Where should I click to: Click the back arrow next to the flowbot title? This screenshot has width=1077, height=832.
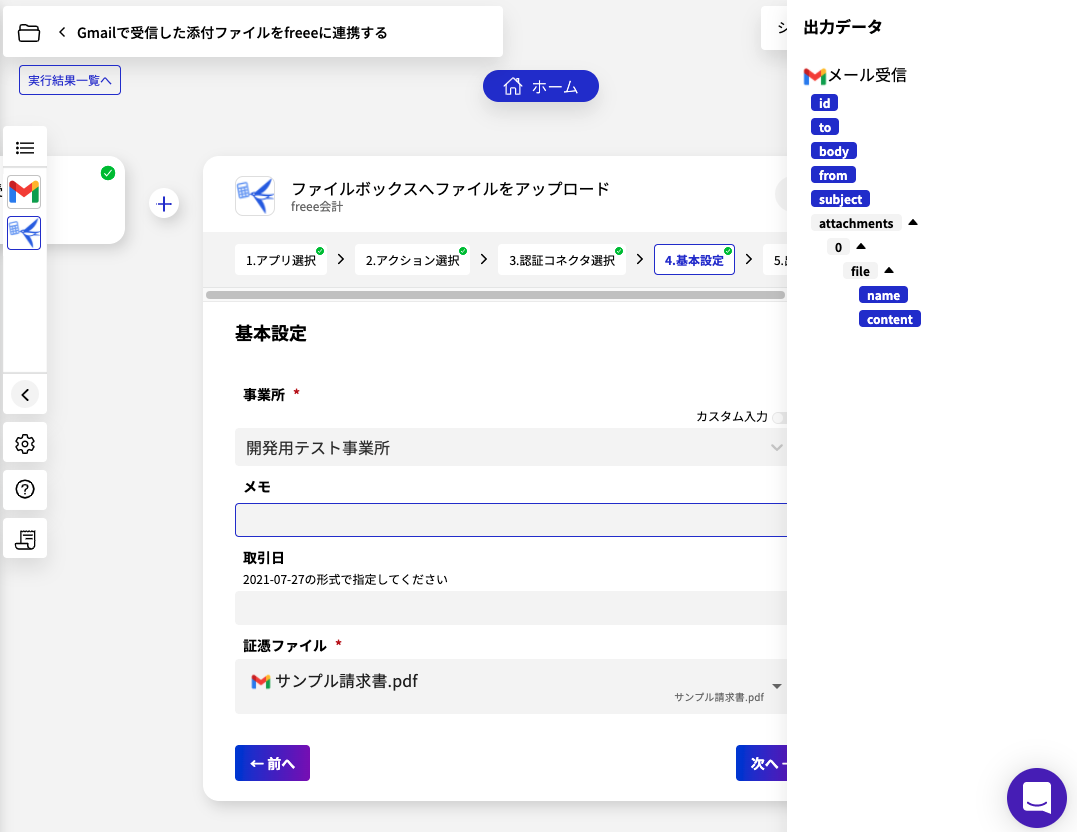62,31
